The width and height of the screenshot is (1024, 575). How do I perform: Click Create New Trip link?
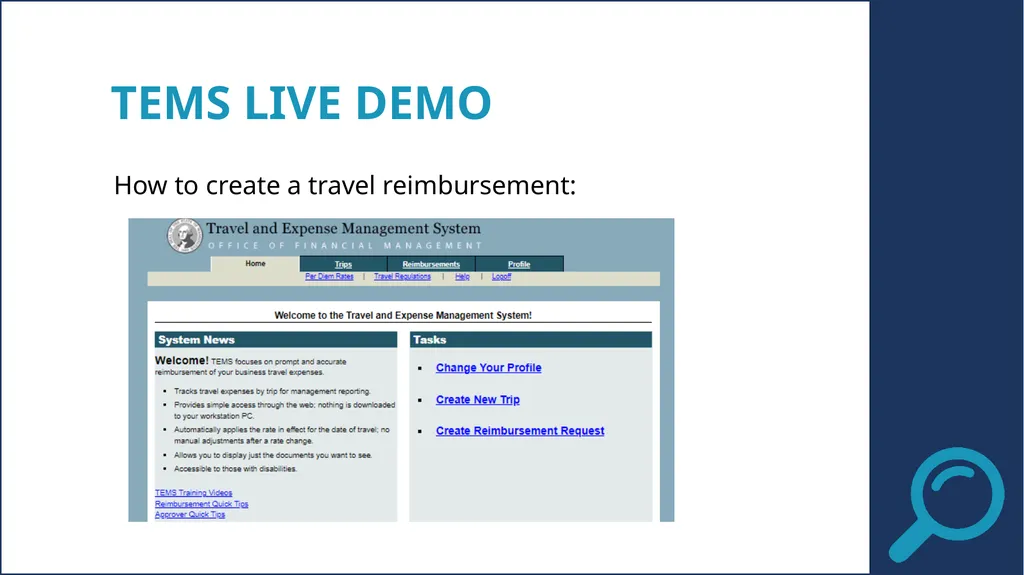tap(478, 399)
